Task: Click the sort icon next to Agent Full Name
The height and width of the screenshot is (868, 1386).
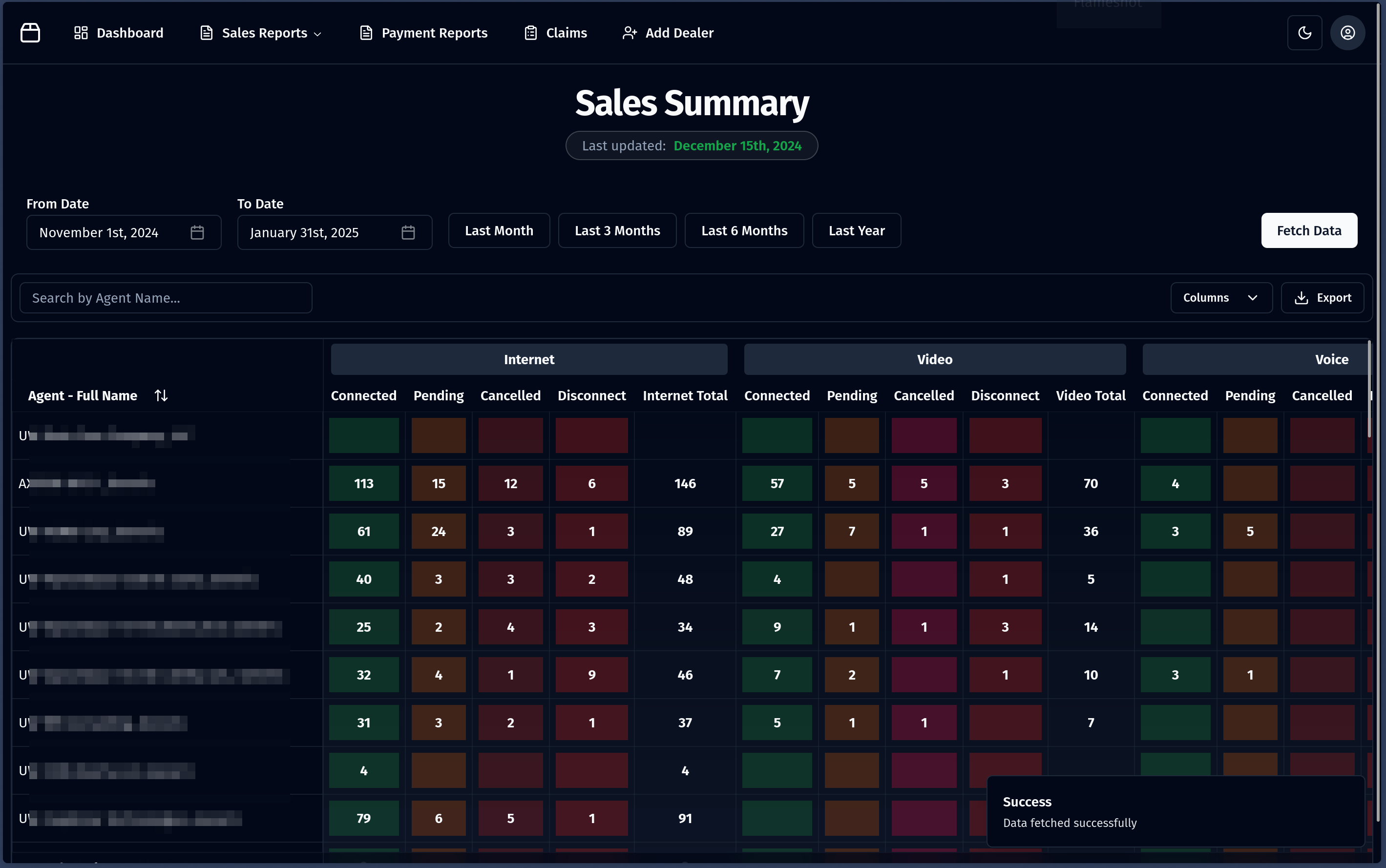Action: tap(161, 395)
